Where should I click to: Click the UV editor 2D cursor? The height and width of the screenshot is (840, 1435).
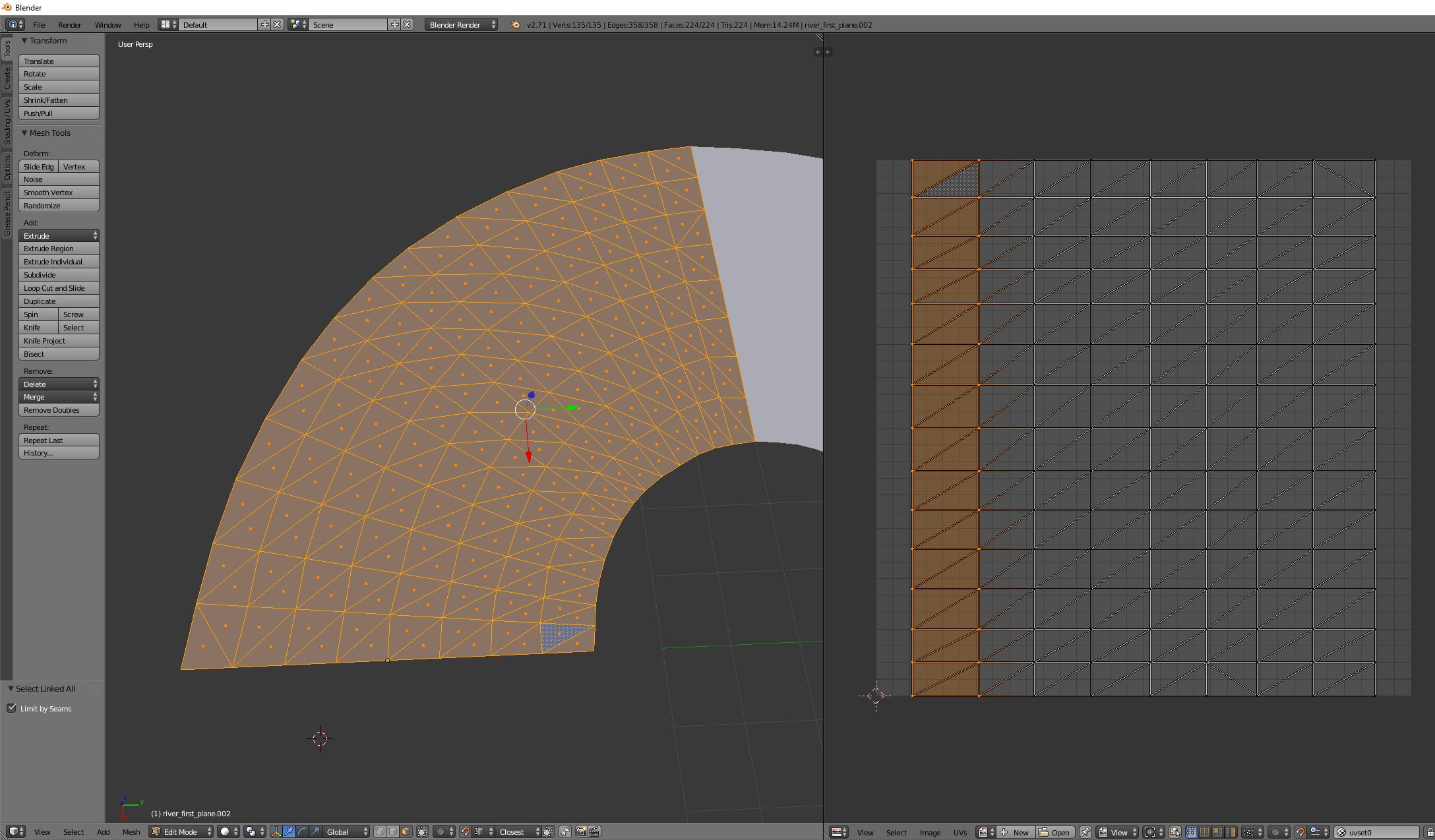pyautogui.click(x=876, y=695)
